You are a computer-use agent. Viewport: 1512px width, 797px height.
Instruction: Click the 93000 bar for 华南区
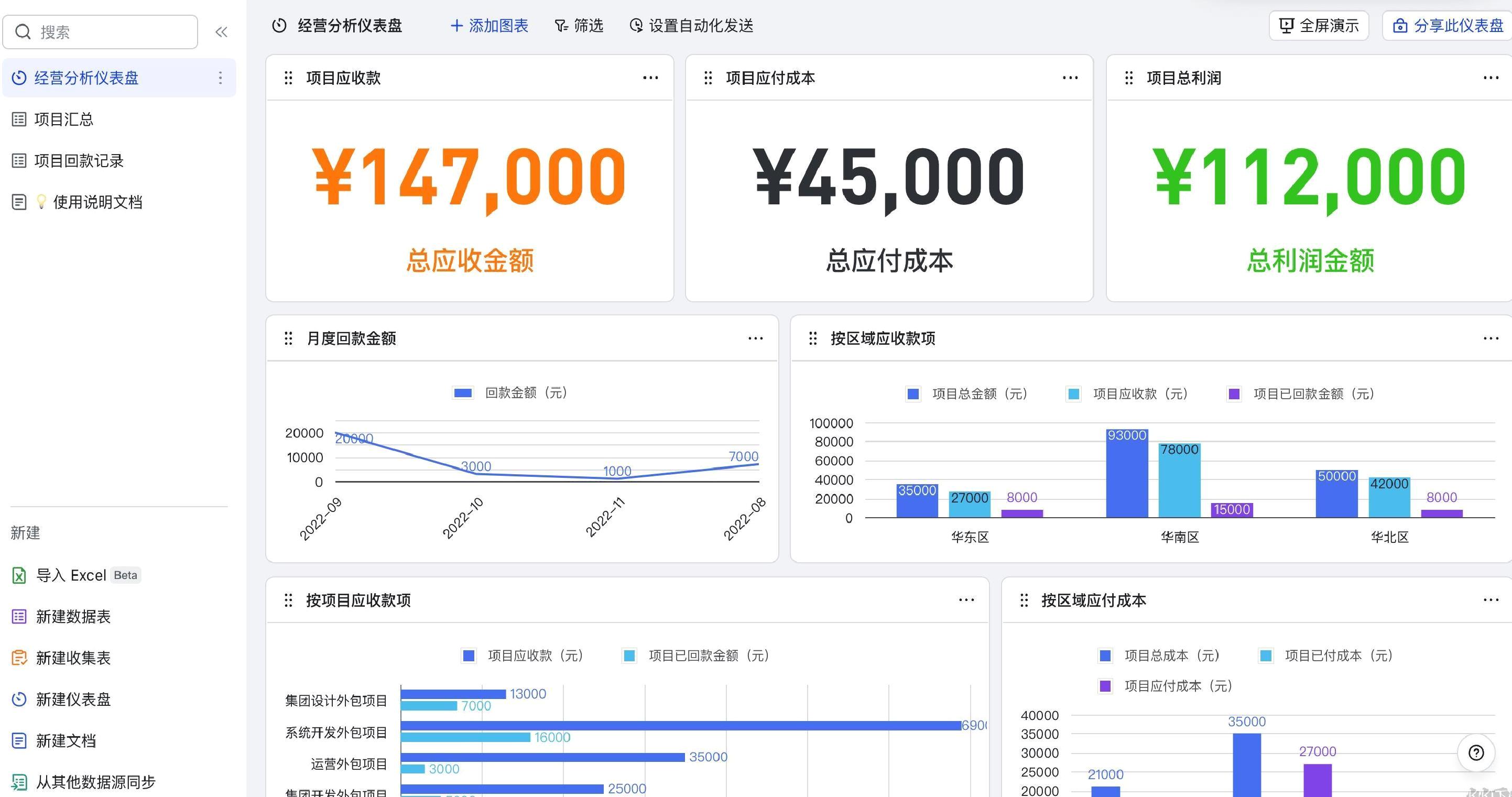1127,473
